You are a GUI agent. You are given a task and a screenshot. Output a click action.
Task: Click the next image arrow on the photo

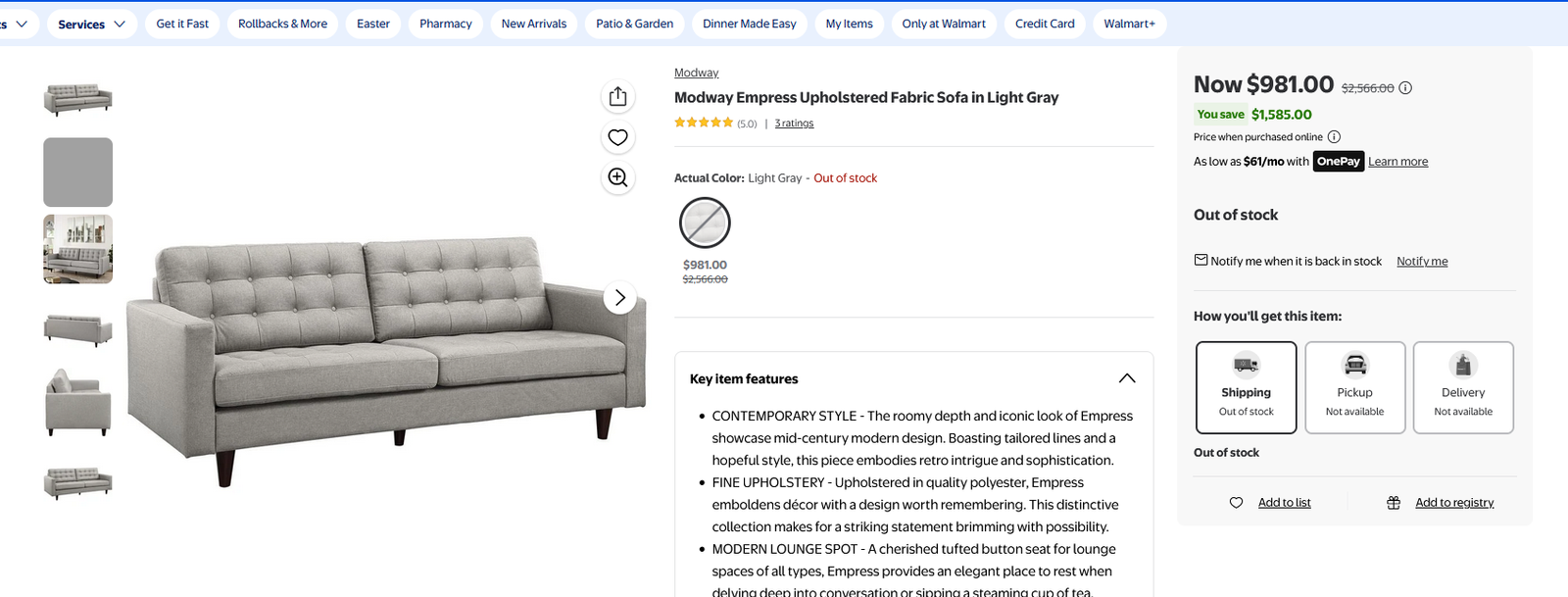pos(620,297)
